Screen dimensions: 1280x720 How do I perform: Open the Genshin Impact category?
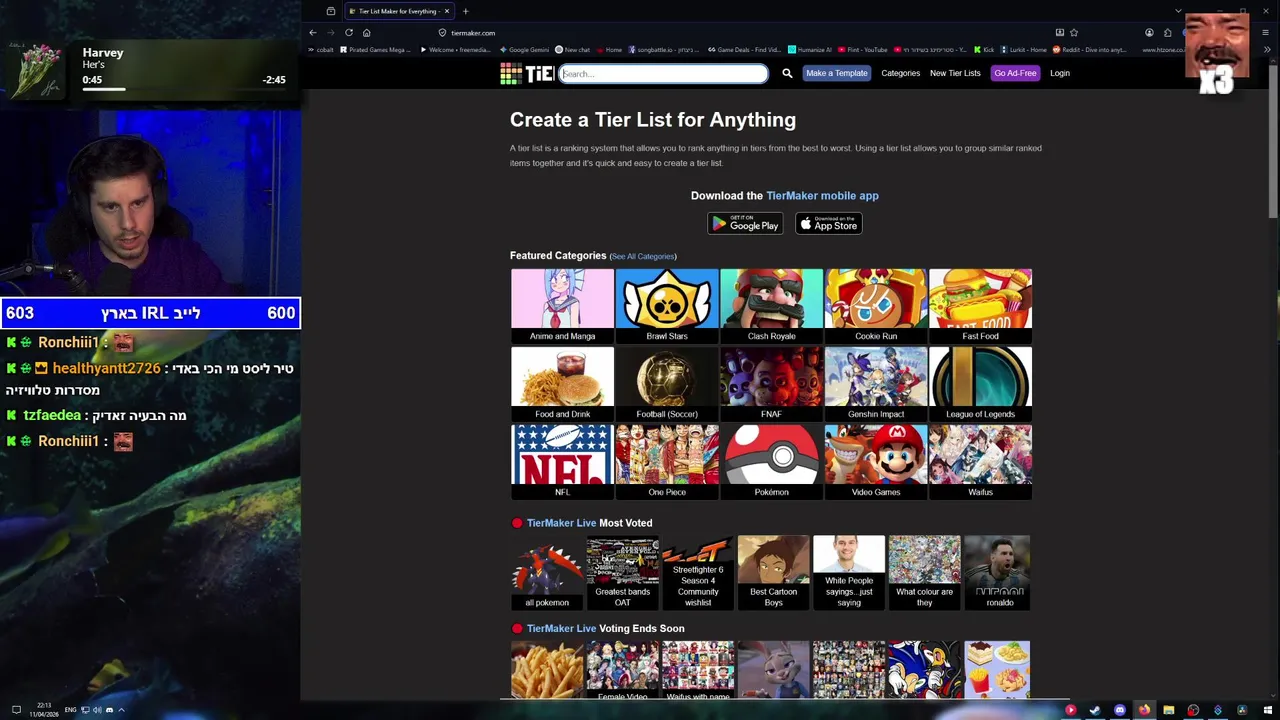tap(876, 384)
